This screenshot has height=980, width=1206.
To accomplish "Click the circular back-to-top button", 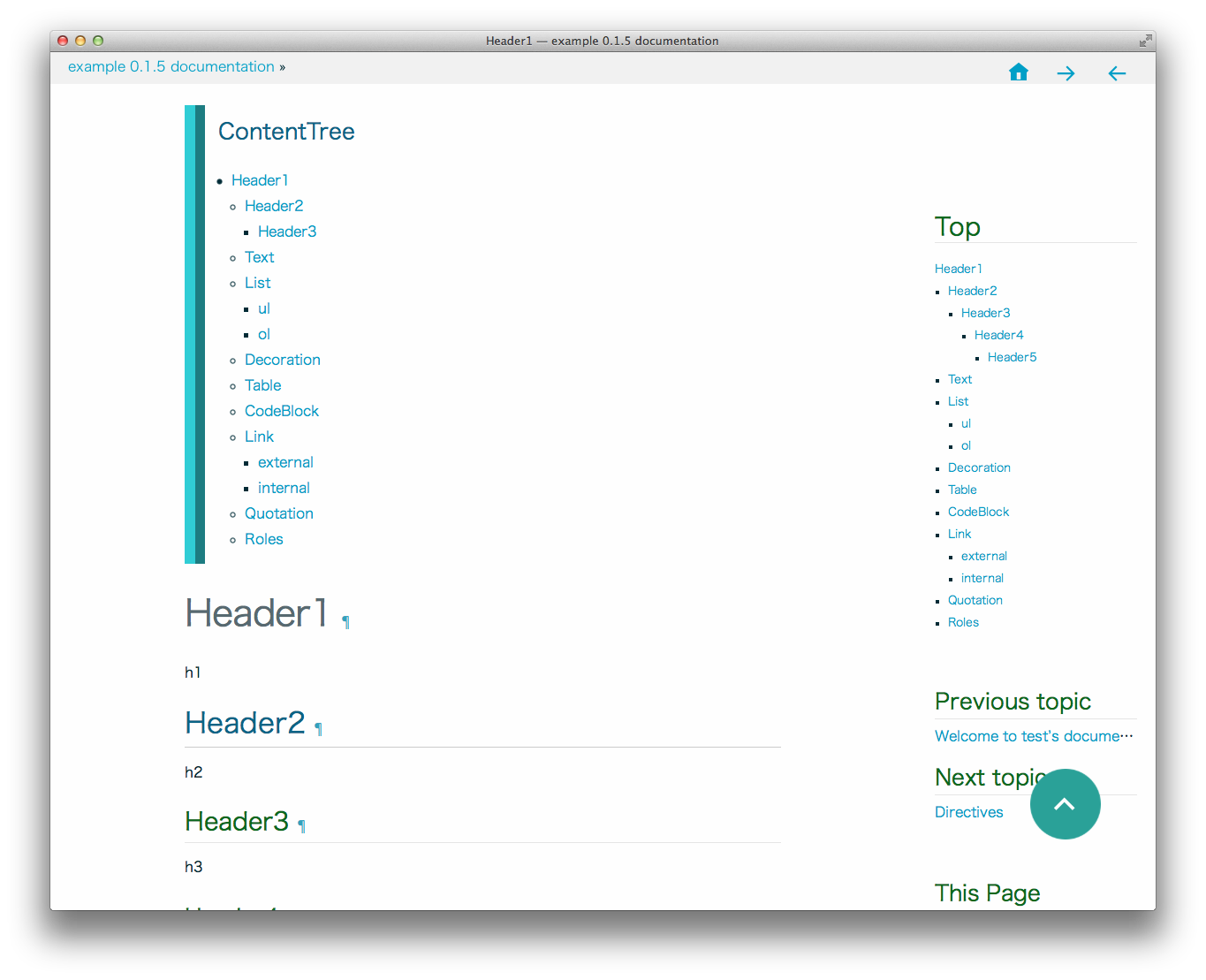I will (1065, 804).
